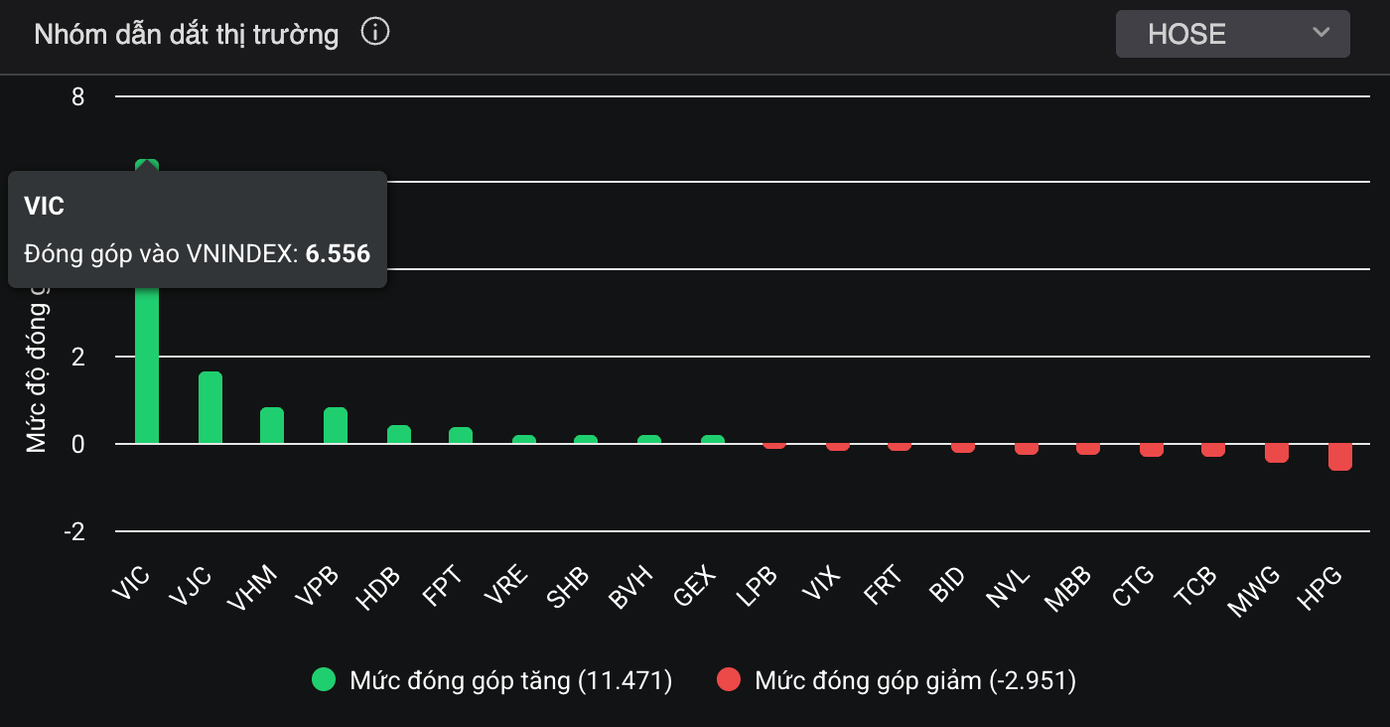Click the FPT contribution bar
This screenshot has height=727, width=1390.
(x=461, y=436)
